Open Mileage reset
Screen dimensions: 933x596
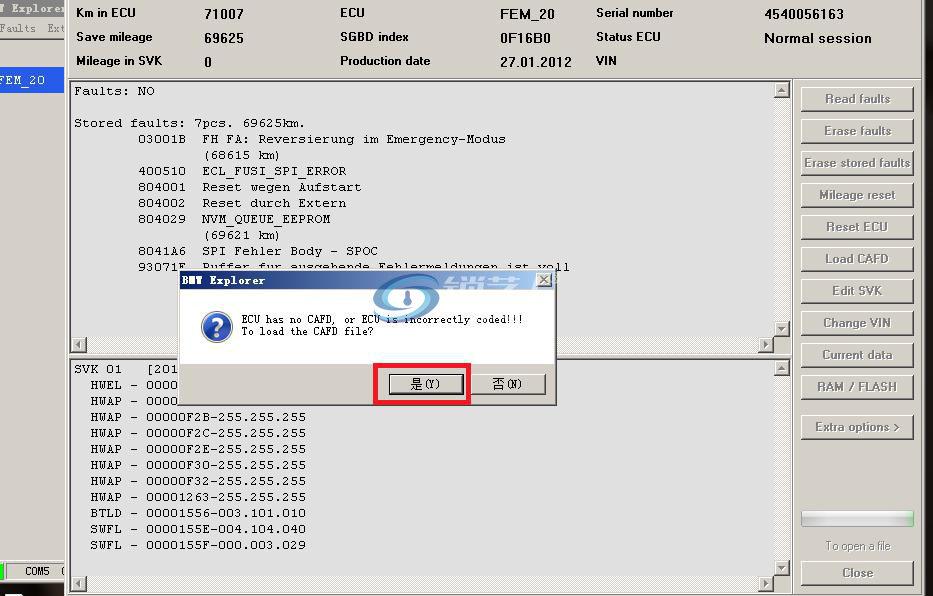(x=857, y=195)
